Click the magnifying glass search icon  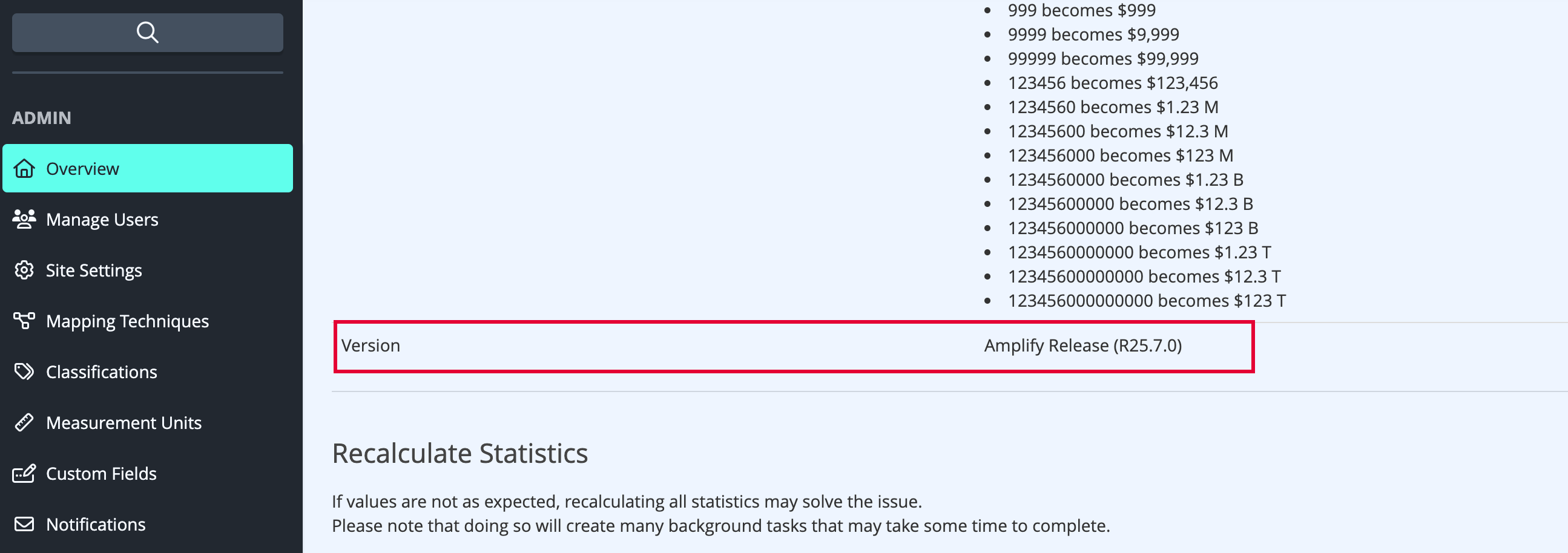click(147, 32)
